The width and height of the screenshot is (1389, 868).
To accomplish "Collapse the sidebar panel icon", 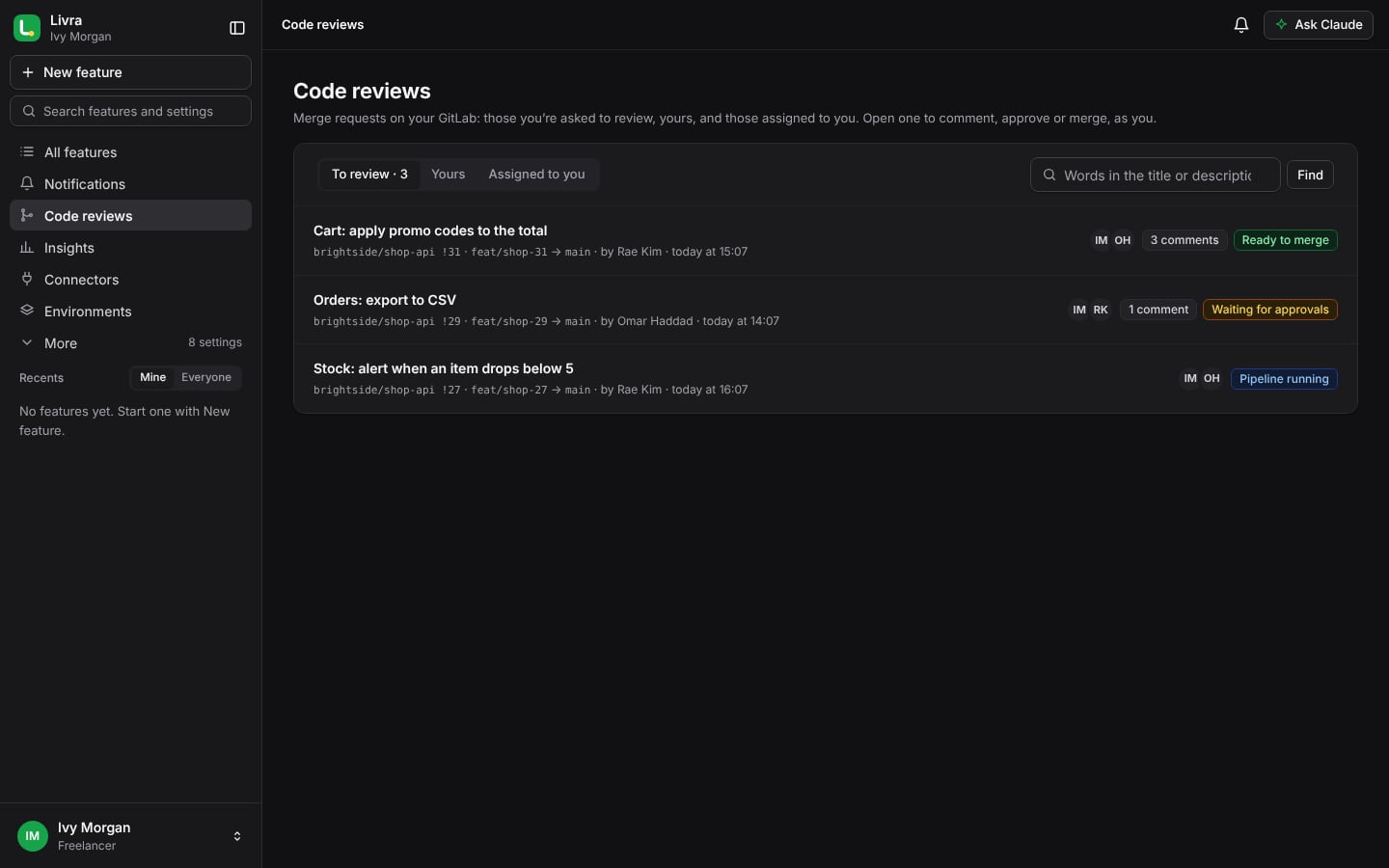I will (x=237, y=28).
